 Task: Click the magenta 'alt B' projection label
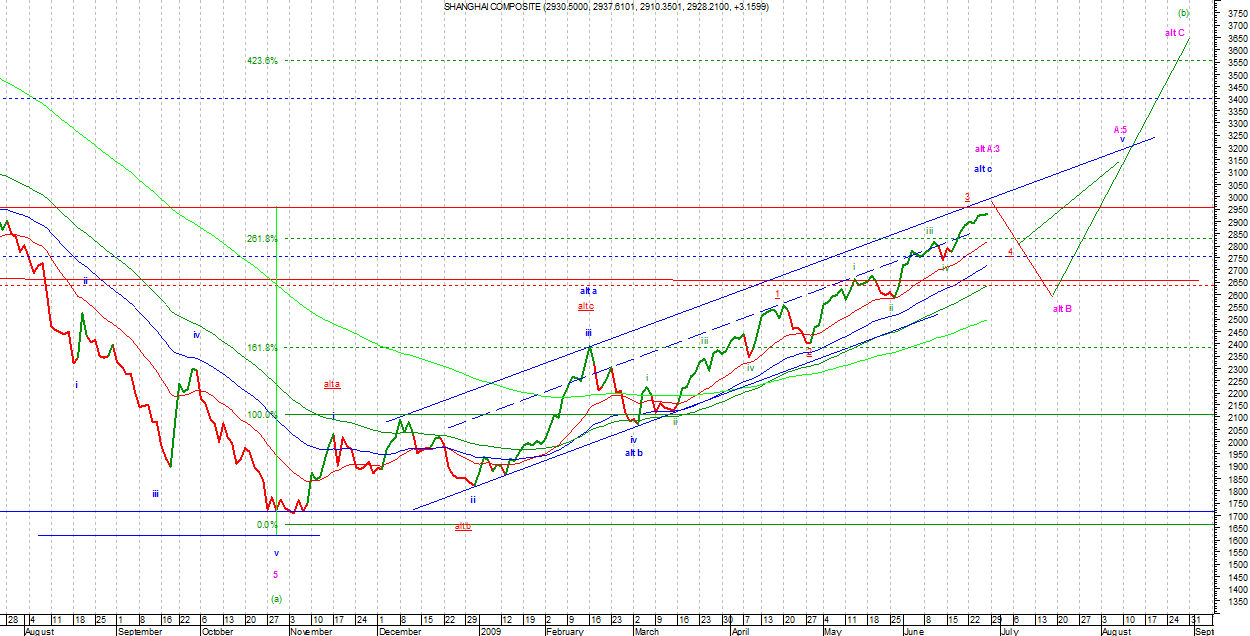click(1062, 308)
